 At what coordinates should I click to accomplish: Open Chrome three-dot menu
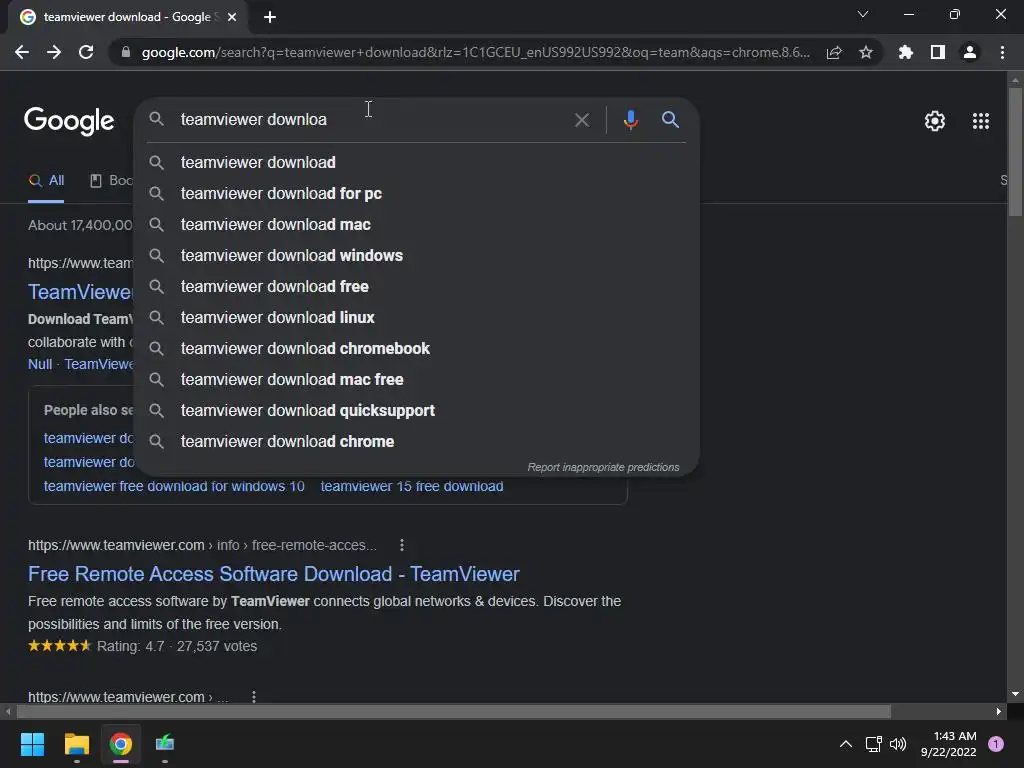click(x=1002, y=52)
